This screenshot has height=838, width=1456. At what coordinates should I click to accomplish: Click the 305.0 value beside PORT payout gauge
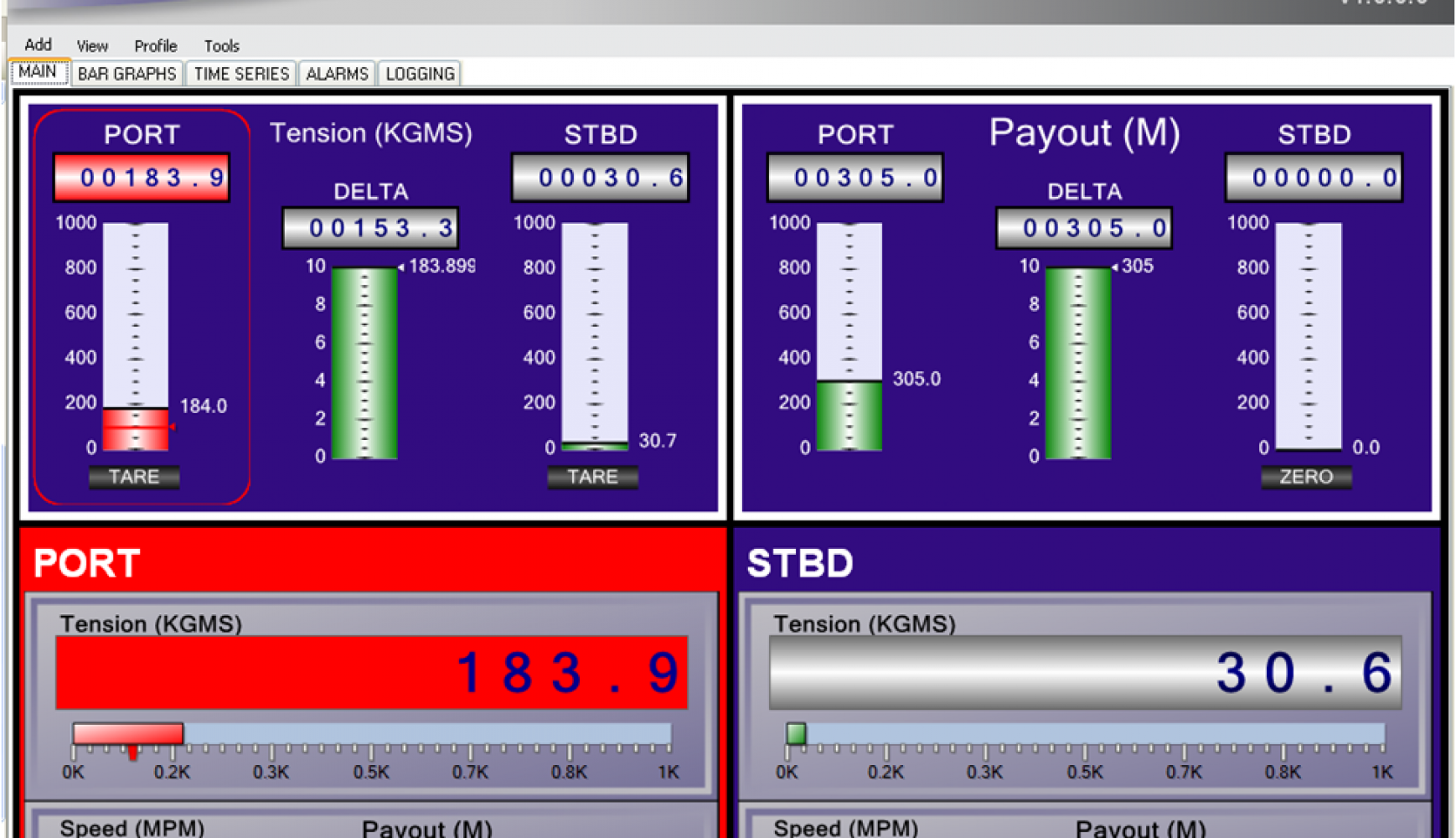916,379
